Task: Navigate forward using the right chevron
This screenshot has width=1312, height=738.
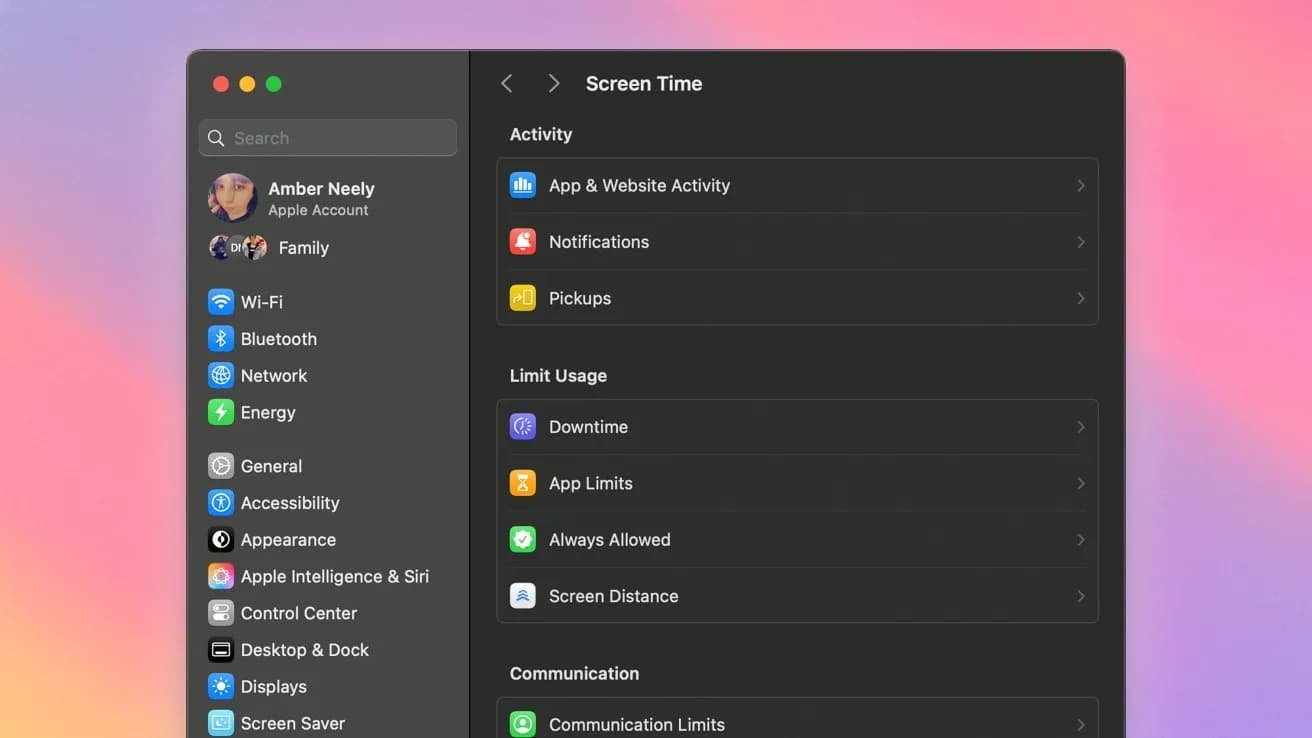Action: [554, 83]
